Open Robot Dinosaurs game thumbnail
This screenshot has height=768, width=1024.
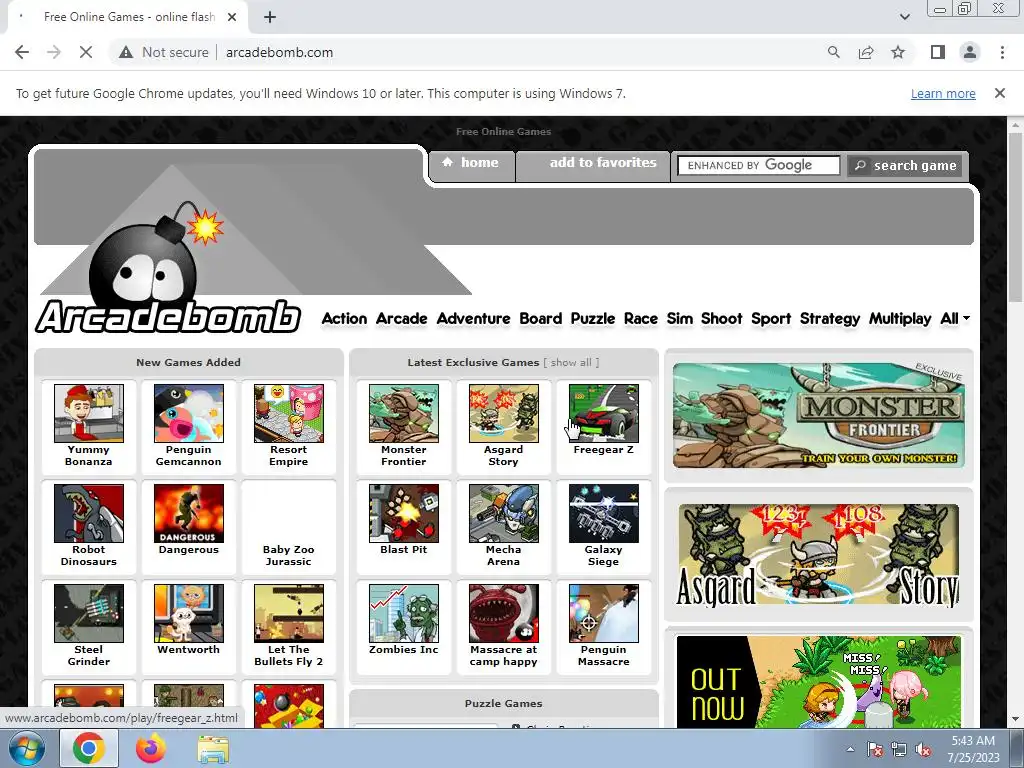click(x=89, y=513)
